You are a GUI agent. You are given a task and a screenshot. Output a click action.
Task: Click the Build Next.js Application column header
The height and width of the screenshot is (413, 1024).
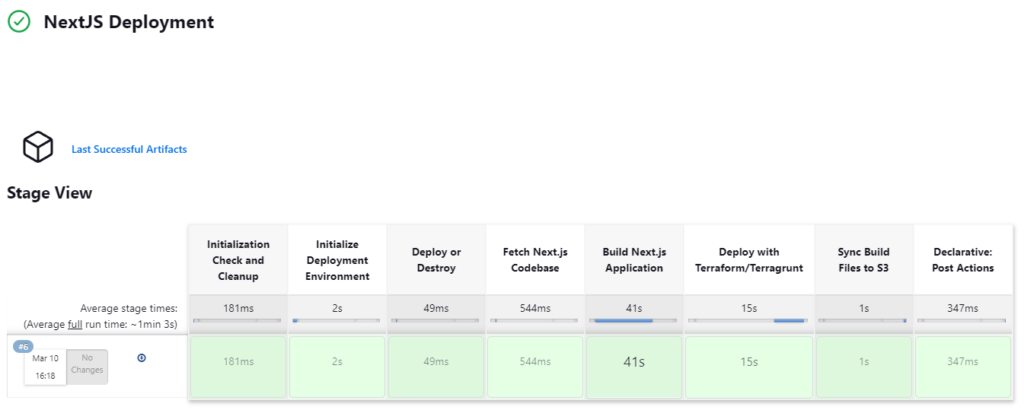(x=634, y=260)
